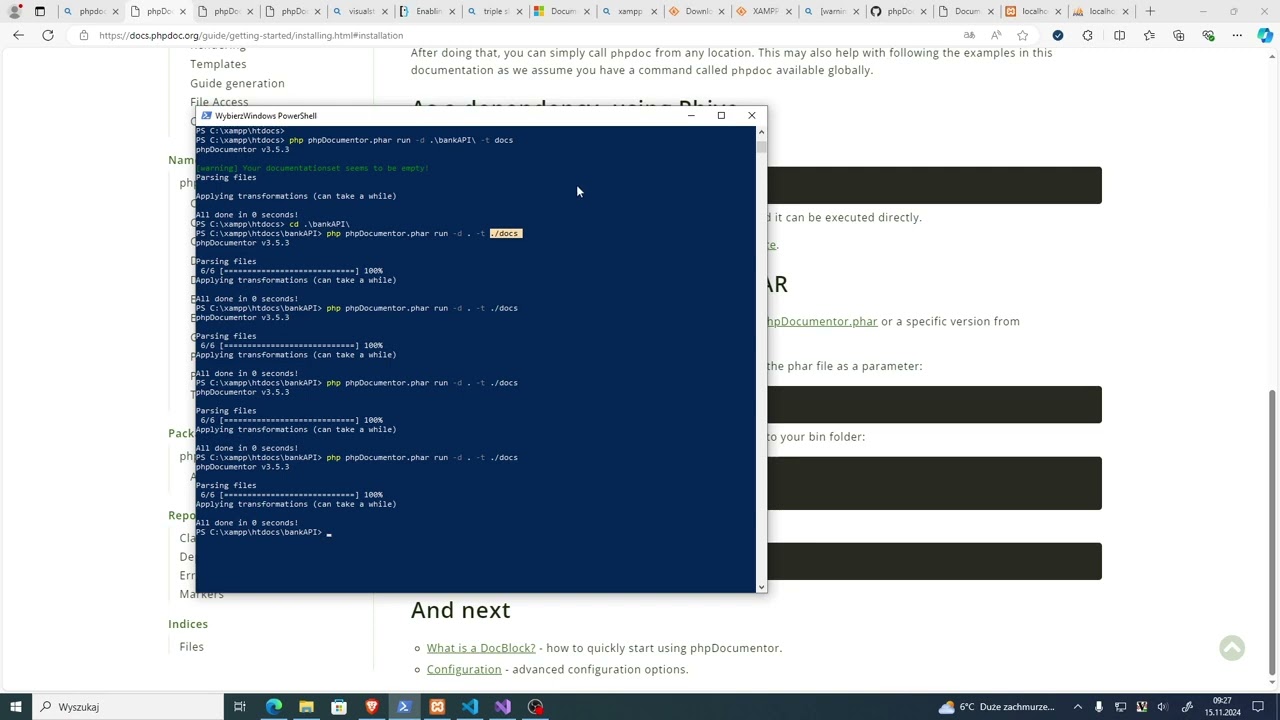Open Visual Studio from the taskbar
The height and width of the screenshot is (720, 1280).
503,707
